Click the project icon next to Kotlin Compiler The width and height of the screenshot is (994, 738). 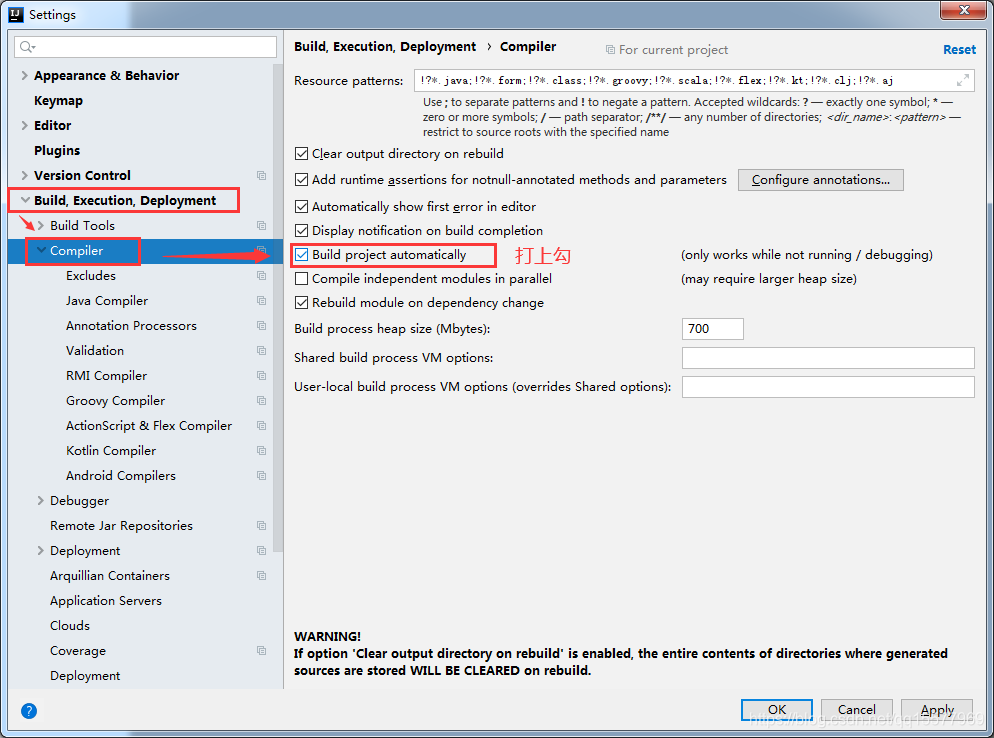(x=260, y=450)
